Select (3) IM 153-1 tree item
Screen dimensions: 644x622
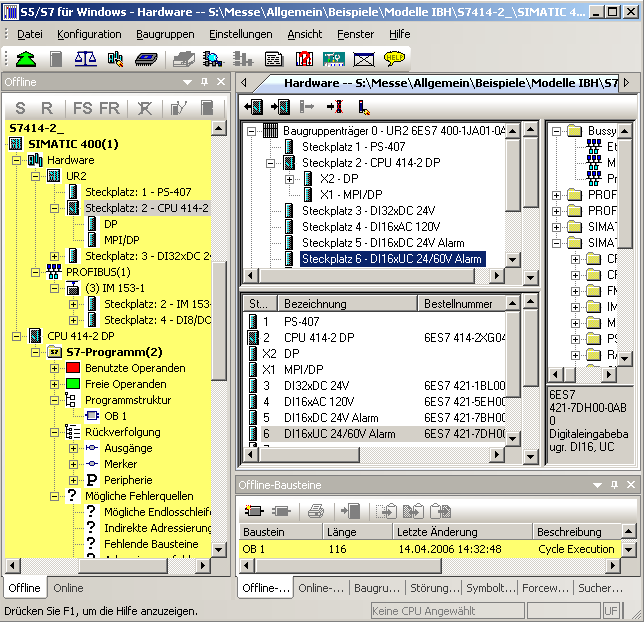pyautogui.click(x=115, y=288)
